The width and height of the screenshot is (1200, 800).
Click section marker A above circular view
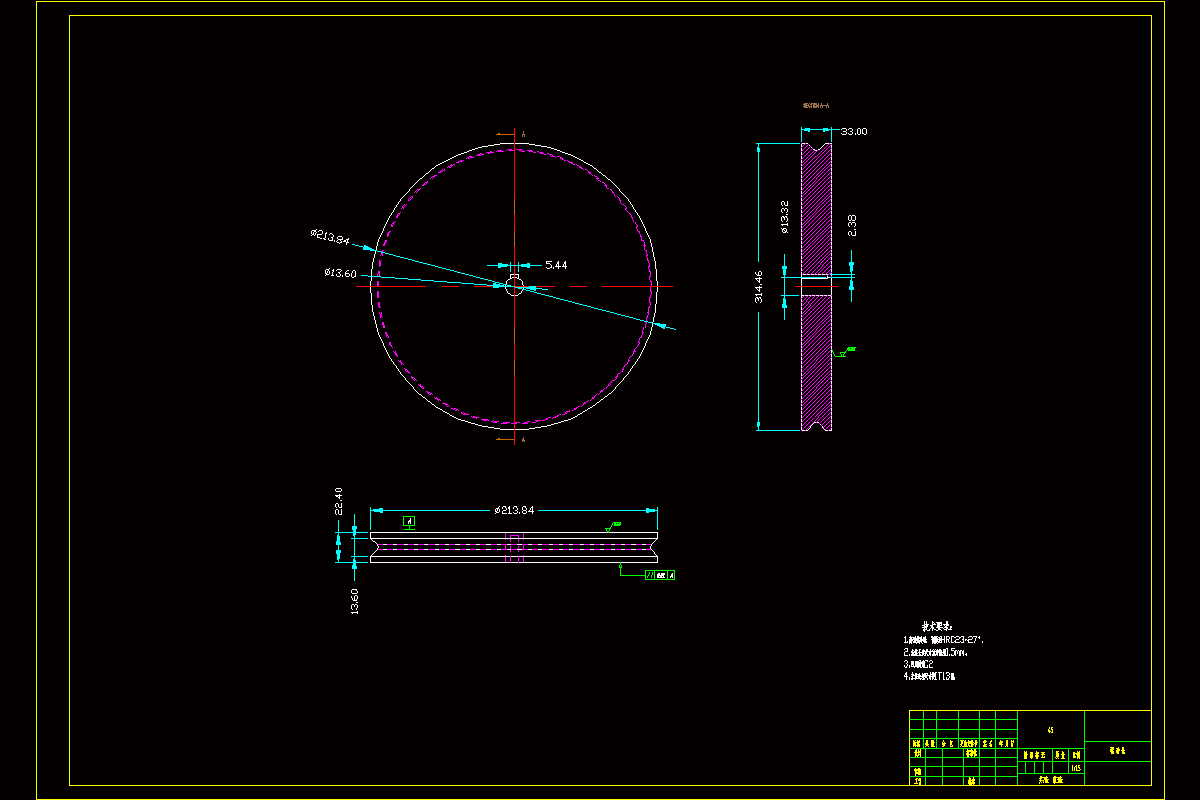coord(524,133)
